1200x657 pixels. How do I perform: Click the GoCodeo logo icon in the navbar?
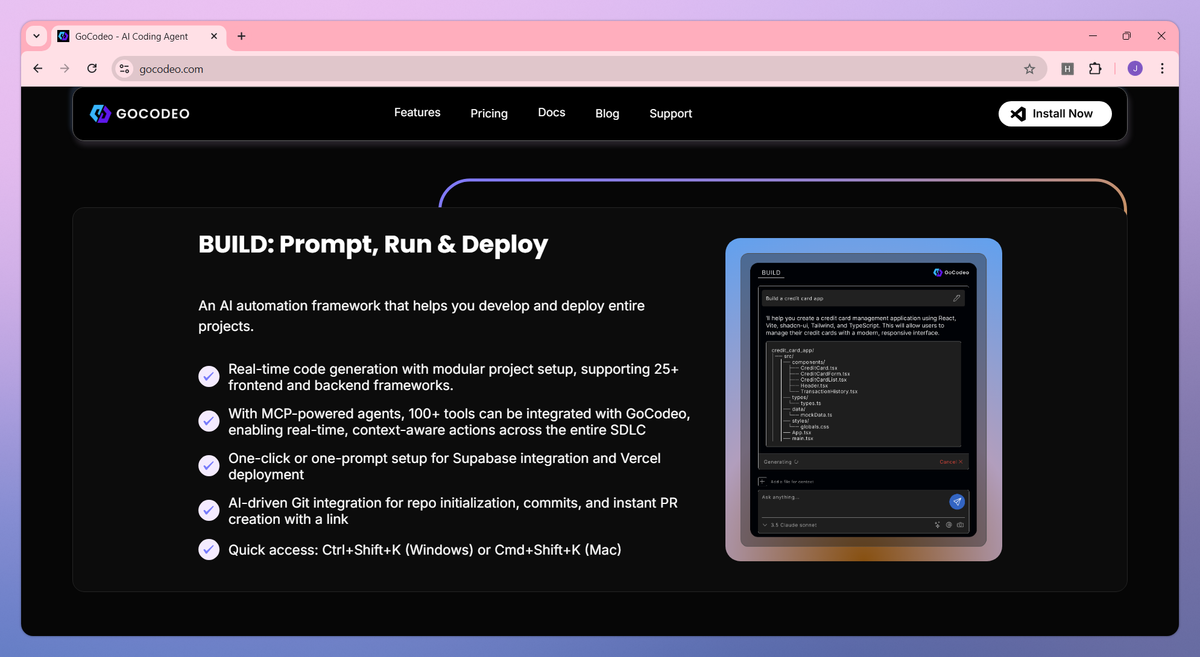pos(99,114)
